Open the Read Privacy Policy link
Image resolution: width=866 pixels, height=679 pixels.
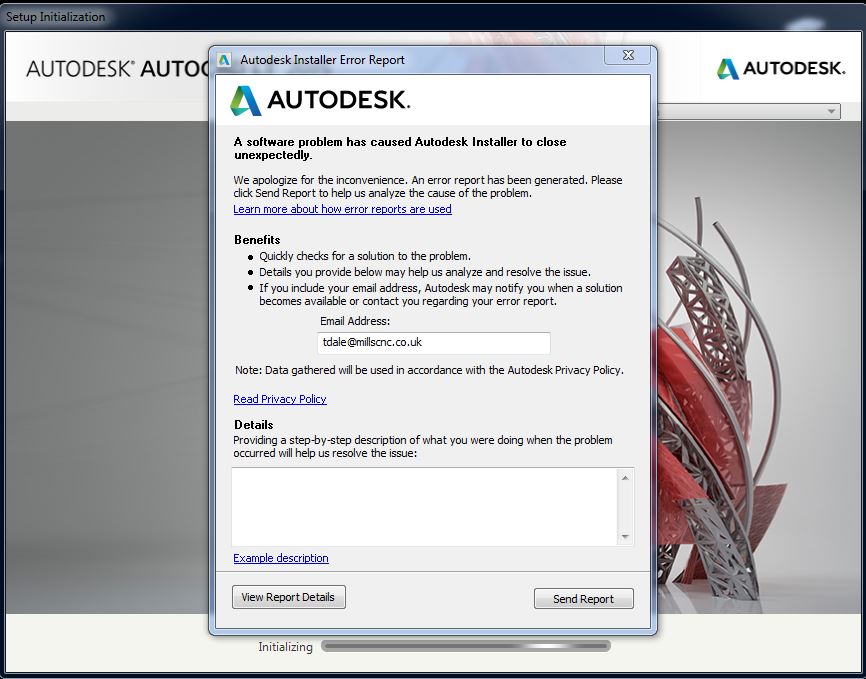(279, 399)
